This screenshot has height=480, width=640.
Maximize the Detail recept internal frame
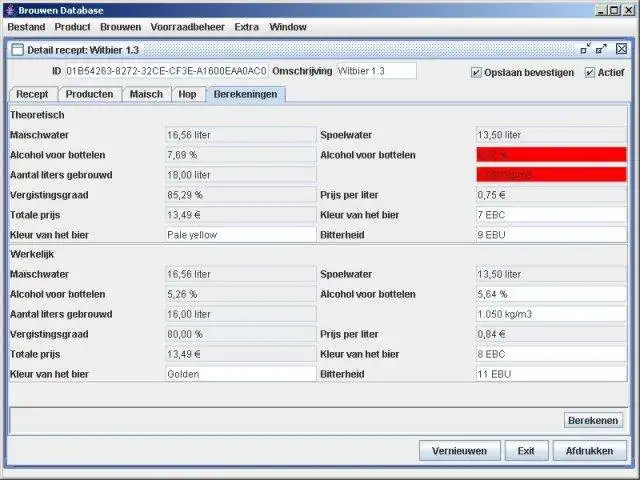point(601,49)
